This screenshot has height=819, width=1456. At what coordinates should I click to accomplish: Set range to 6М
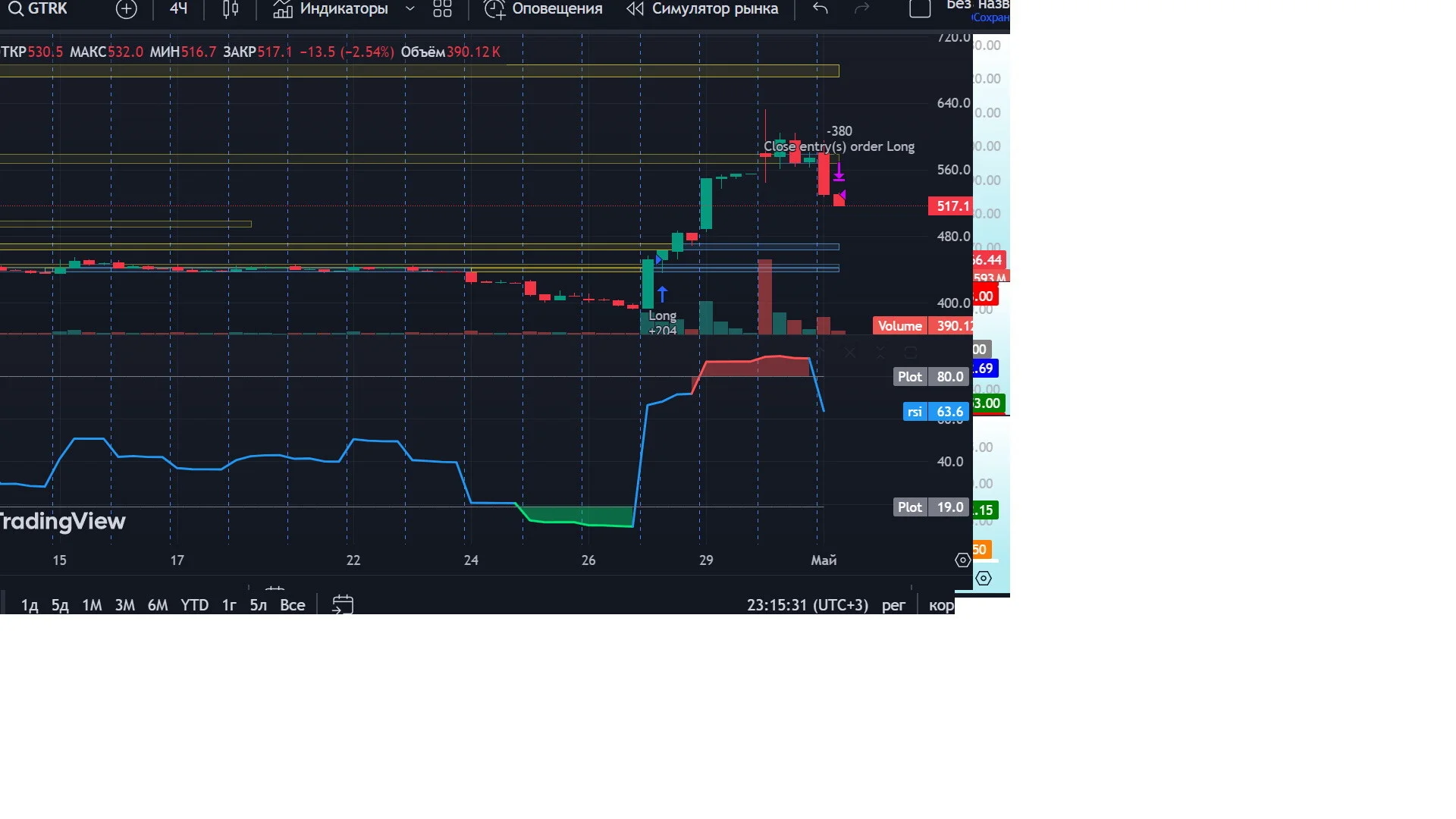[158, 605]
